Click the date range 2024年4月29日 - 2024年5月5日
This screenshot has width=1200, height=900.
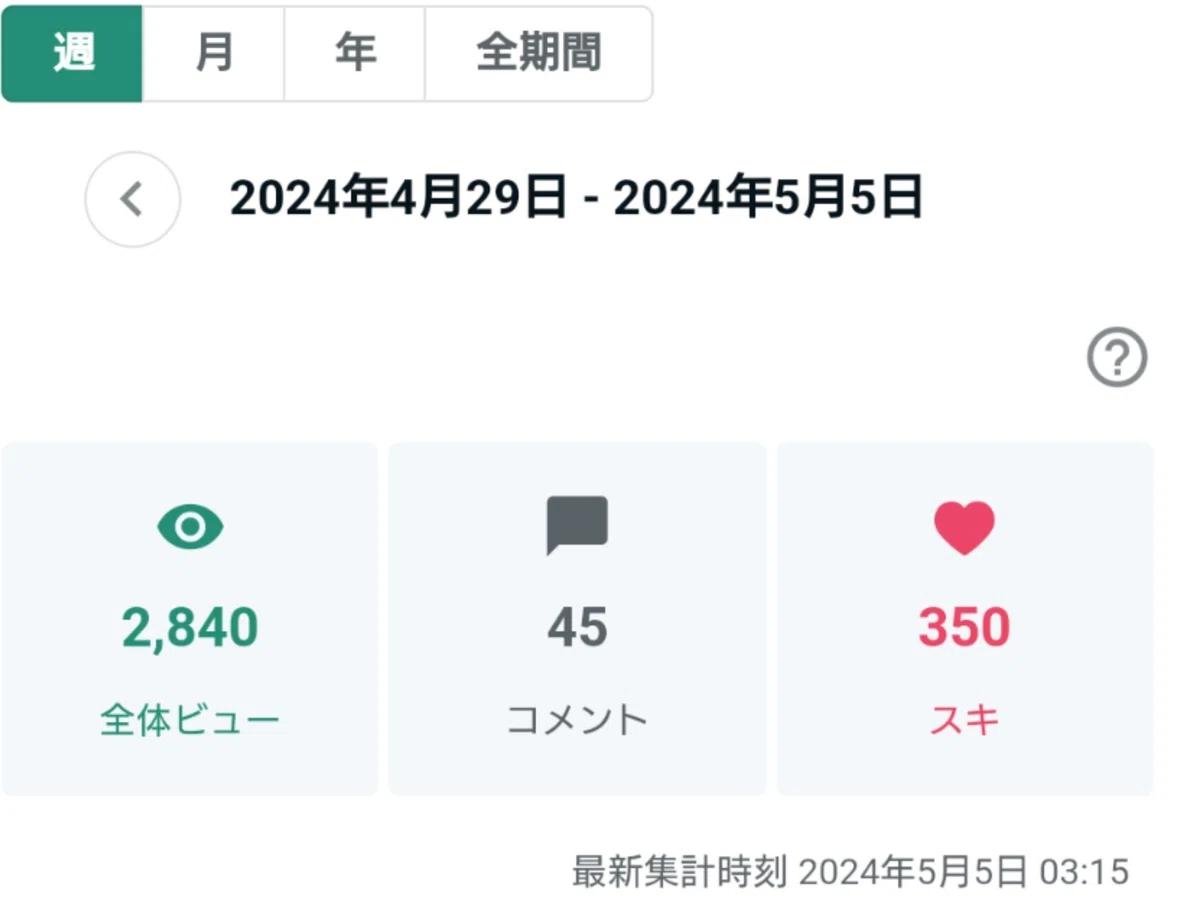[x=576, y=199]
